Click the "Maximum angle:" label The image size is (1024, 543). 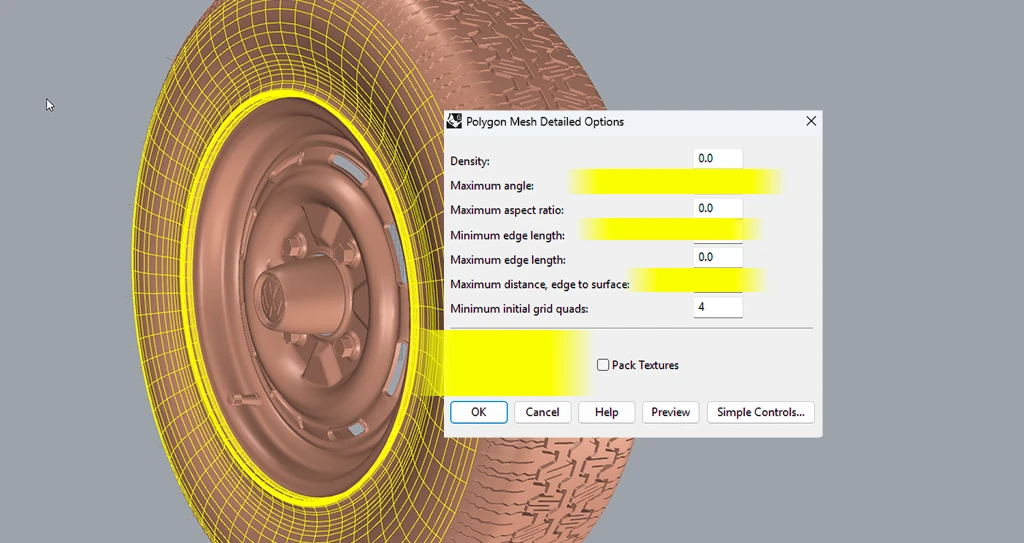point(492,186)
